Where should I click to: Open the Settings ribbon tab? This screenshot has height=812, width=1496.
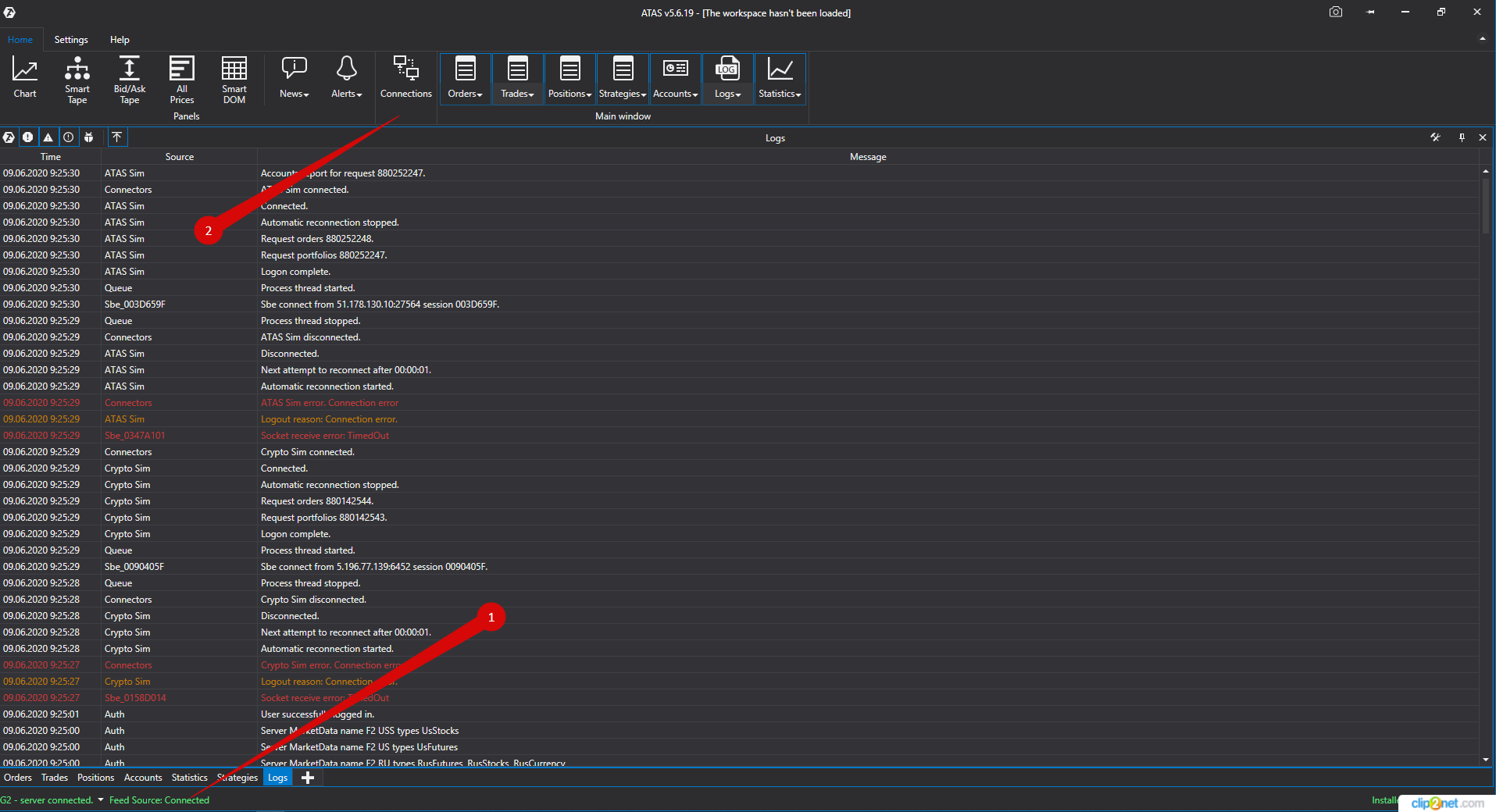[71, 40]
